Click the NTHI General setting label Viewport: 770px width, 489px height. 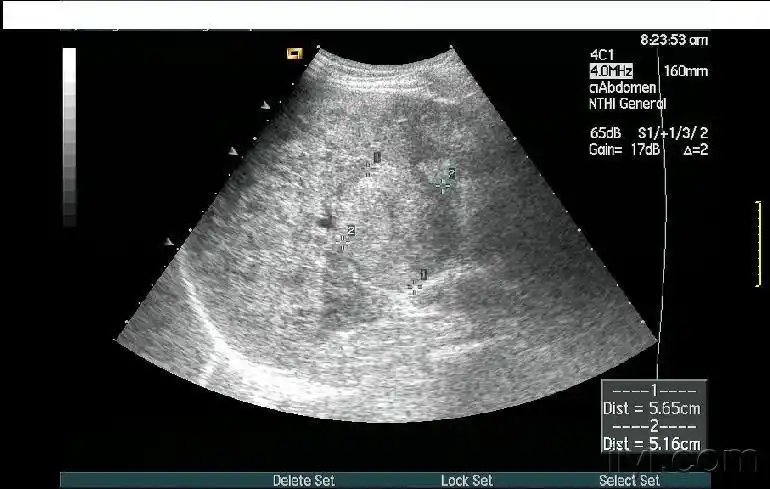tap(627, 103)
